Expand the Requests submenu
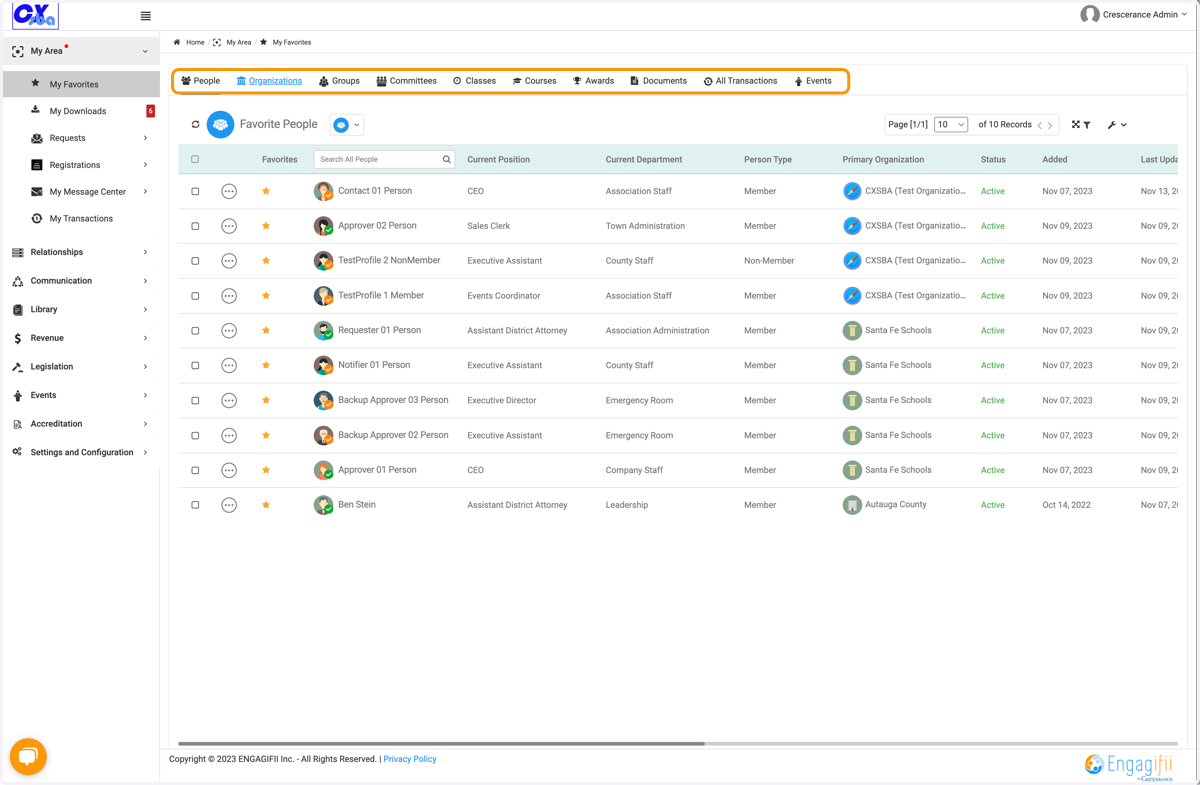 coord(145,138)
